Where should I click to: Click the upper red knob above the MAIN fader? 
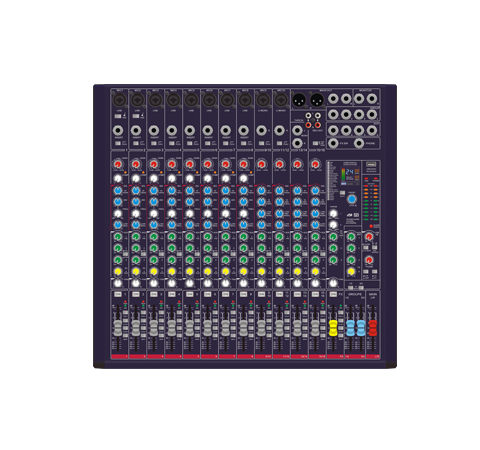point(369,237)
